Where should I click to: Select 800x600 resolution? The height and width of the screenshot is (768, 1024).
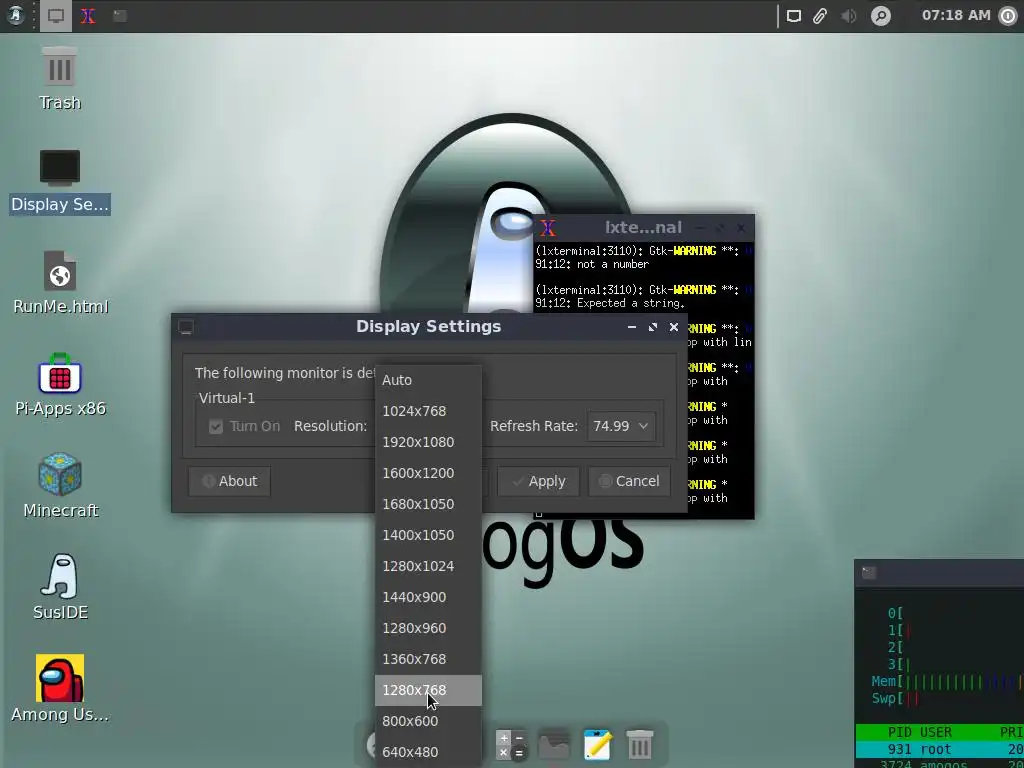click(428, 721)
